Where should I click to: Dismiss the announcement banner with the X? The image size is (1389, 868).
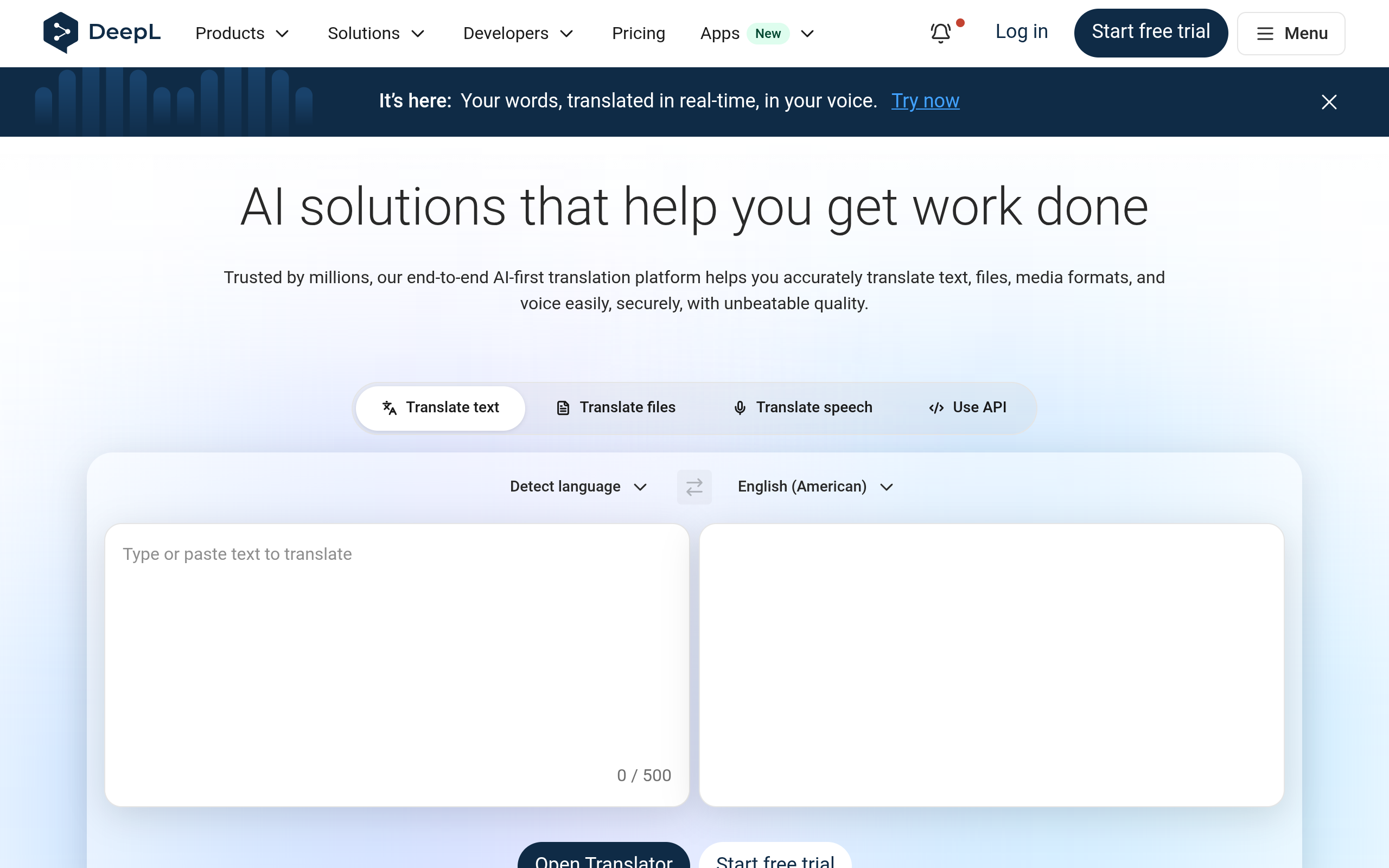[1329, 102]
